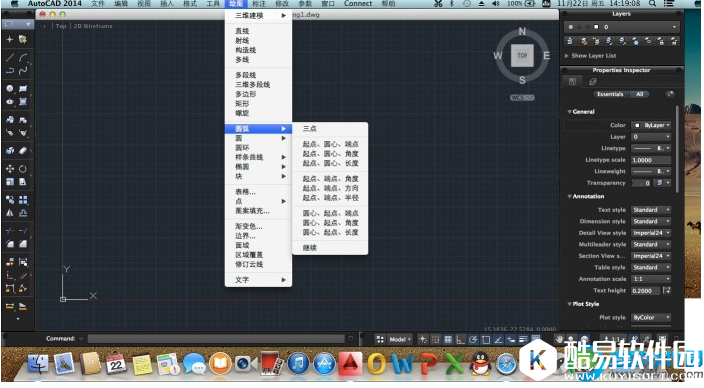Toggle Snap mode in the status bar
Screen dimensions: 704x388
[x=435, y=340]
